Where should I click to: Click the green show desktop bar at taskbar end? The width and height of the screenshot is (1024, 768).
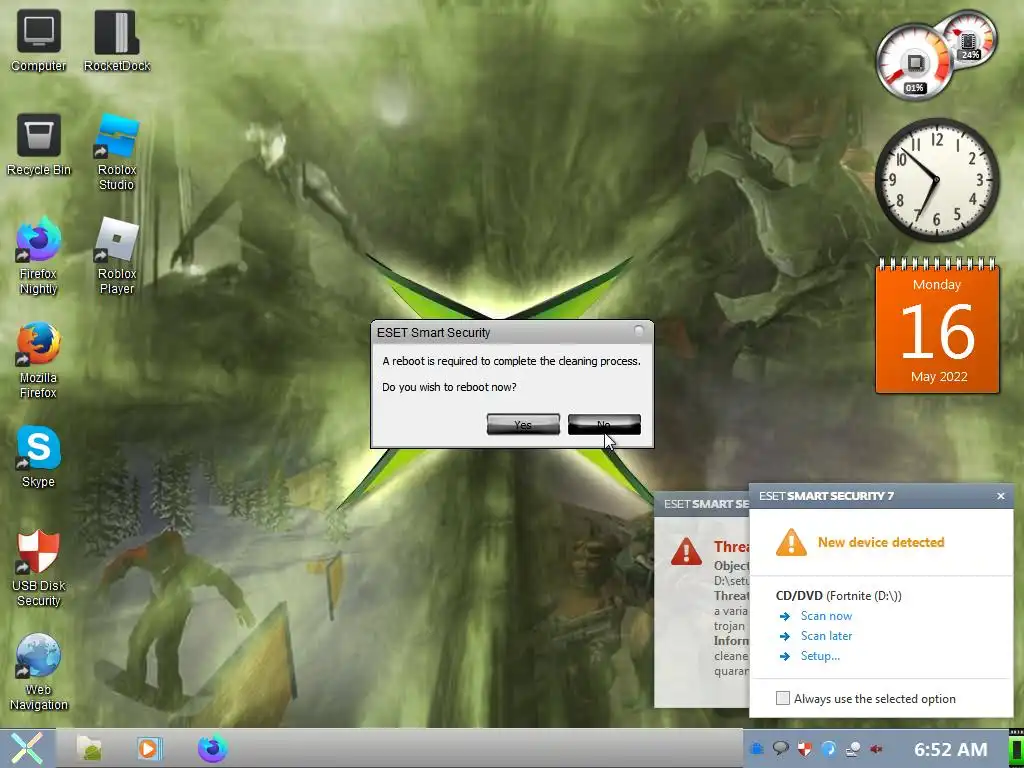[1016, 749]
